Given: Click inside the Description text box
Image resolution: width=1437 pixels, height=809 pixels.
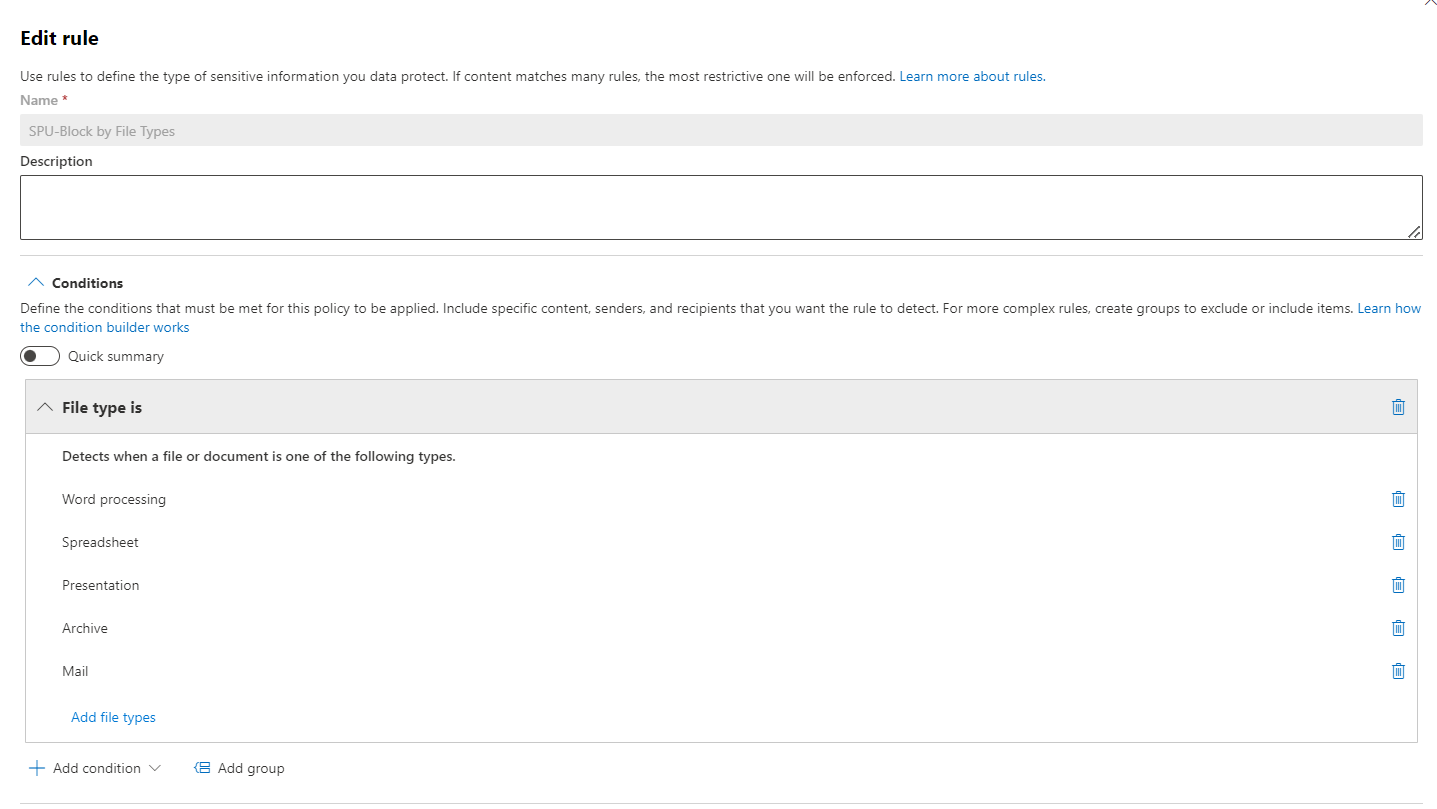Looking at the screenshot, I should click(x=720, y=206).
